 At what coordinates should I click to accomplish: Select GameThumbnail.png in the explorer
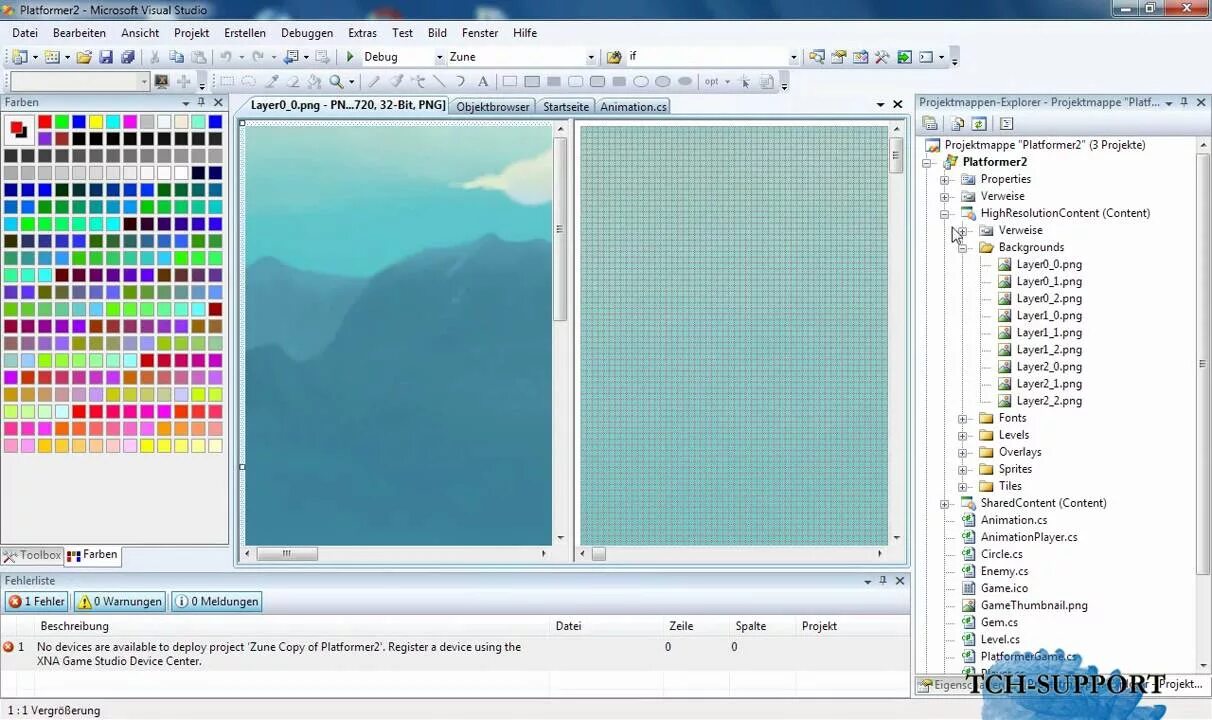point(1034,605)
